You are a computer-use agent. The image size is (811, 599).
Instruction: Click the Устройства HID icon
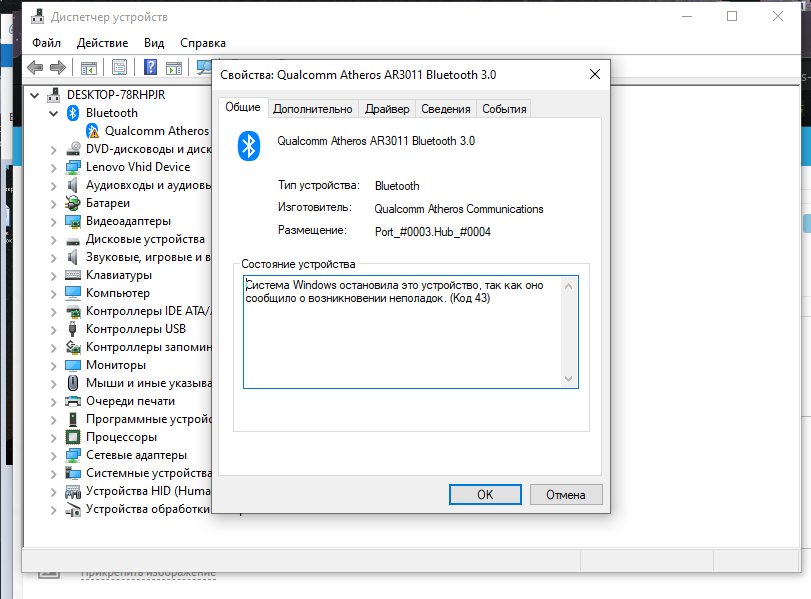coord(73,491)
